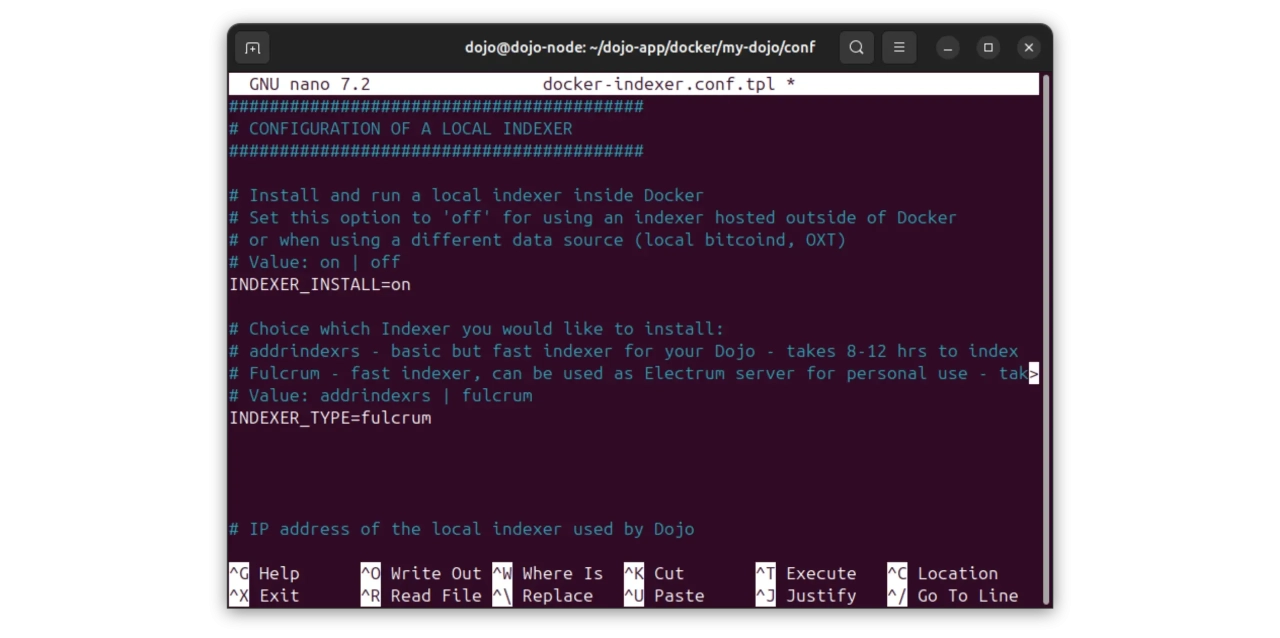1280x638 pixels.
Task: Open the terminal search magnifier icon
Action: [856, 48]
